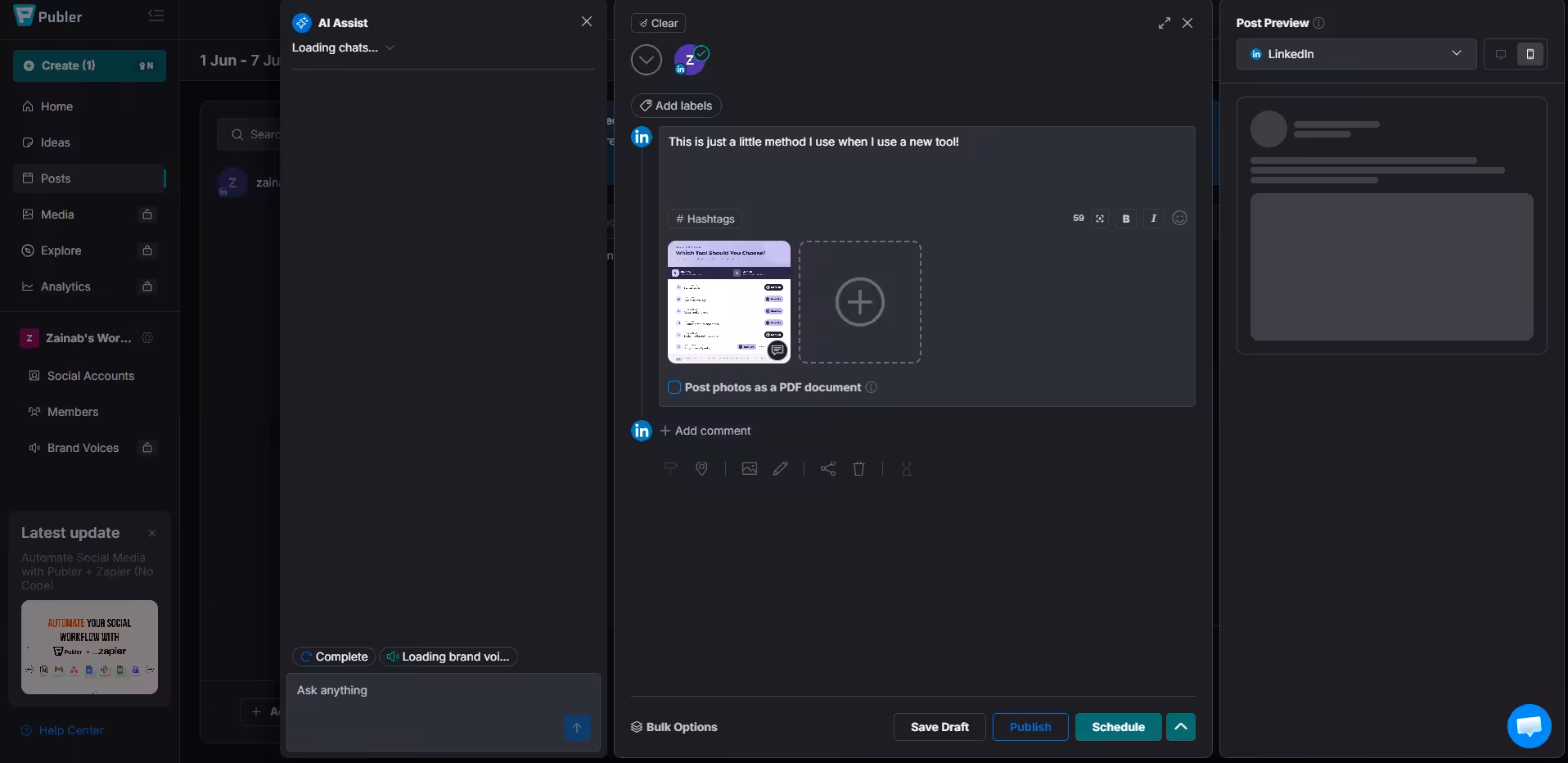Open Zainab's Workspace switcher
The width and height of the screenshot is (1568, 763).
pos(77,338)
